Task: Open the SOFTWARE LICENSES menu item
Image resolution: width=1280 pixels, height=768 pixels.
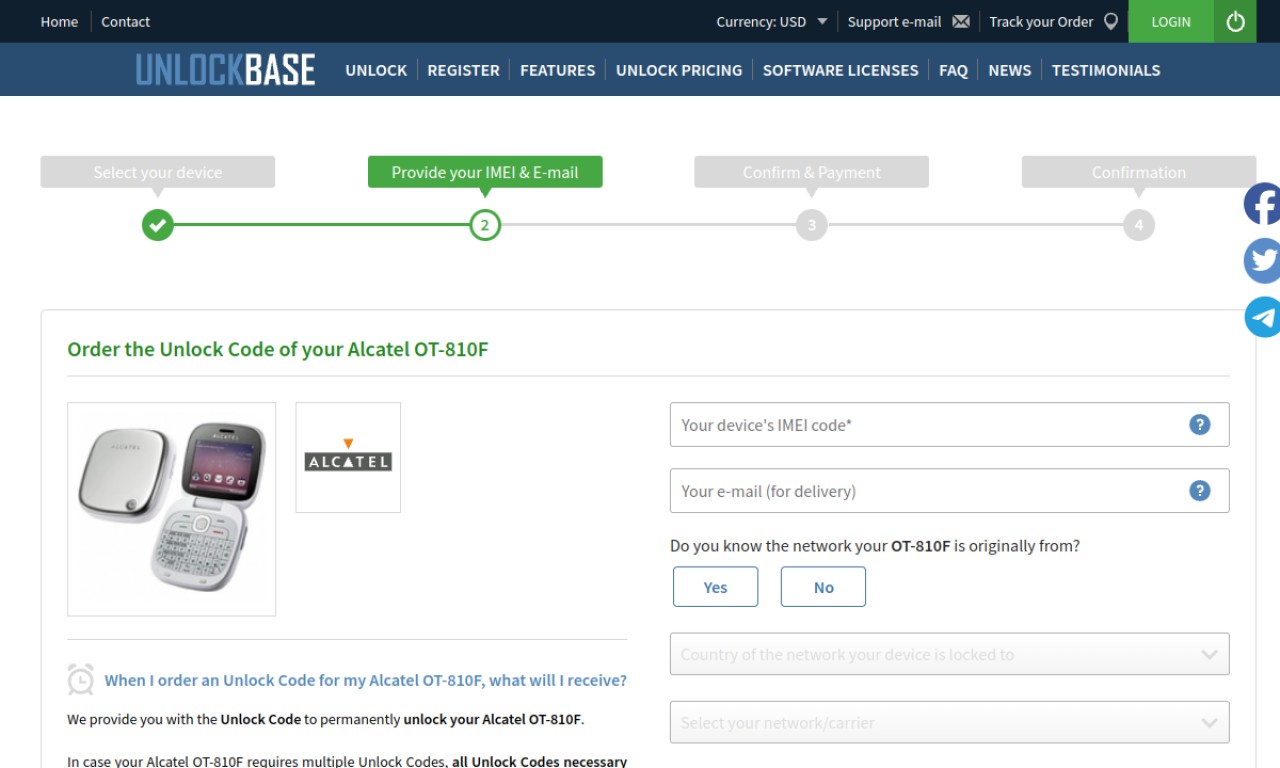Action: (840, 70)
